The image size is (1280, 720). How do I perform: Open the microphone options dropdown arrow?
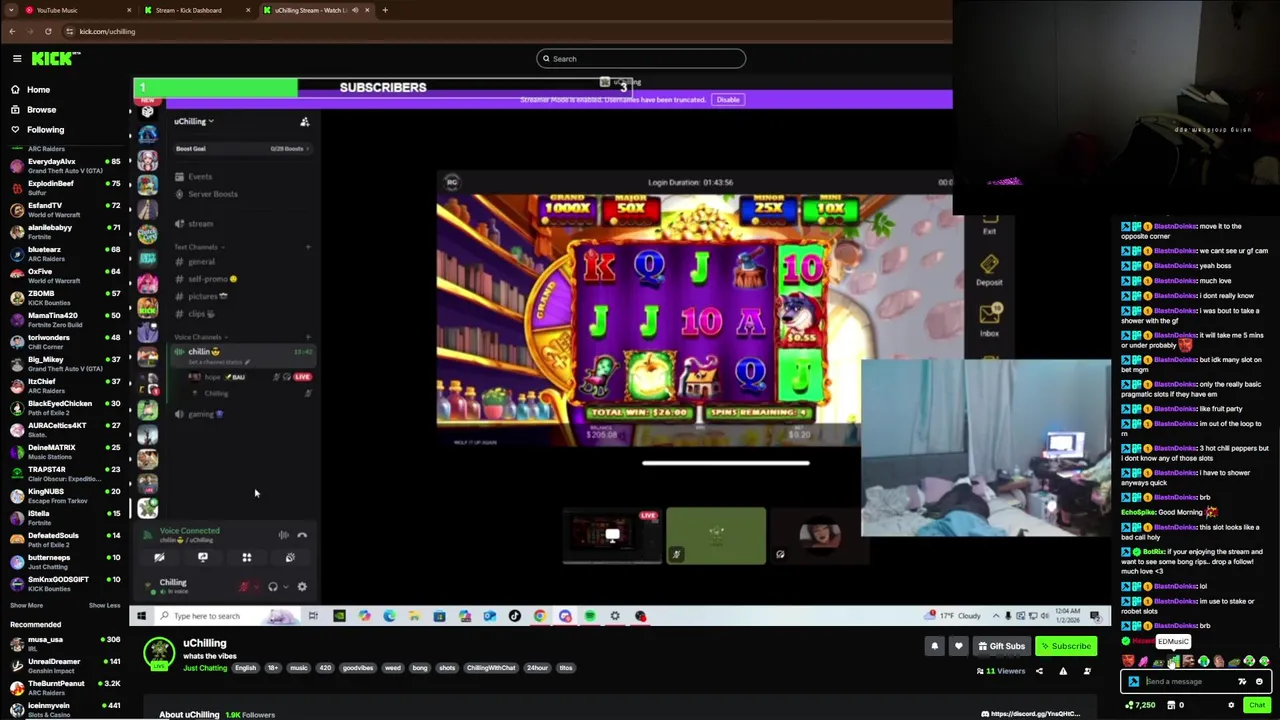click(x=255, y=587)
